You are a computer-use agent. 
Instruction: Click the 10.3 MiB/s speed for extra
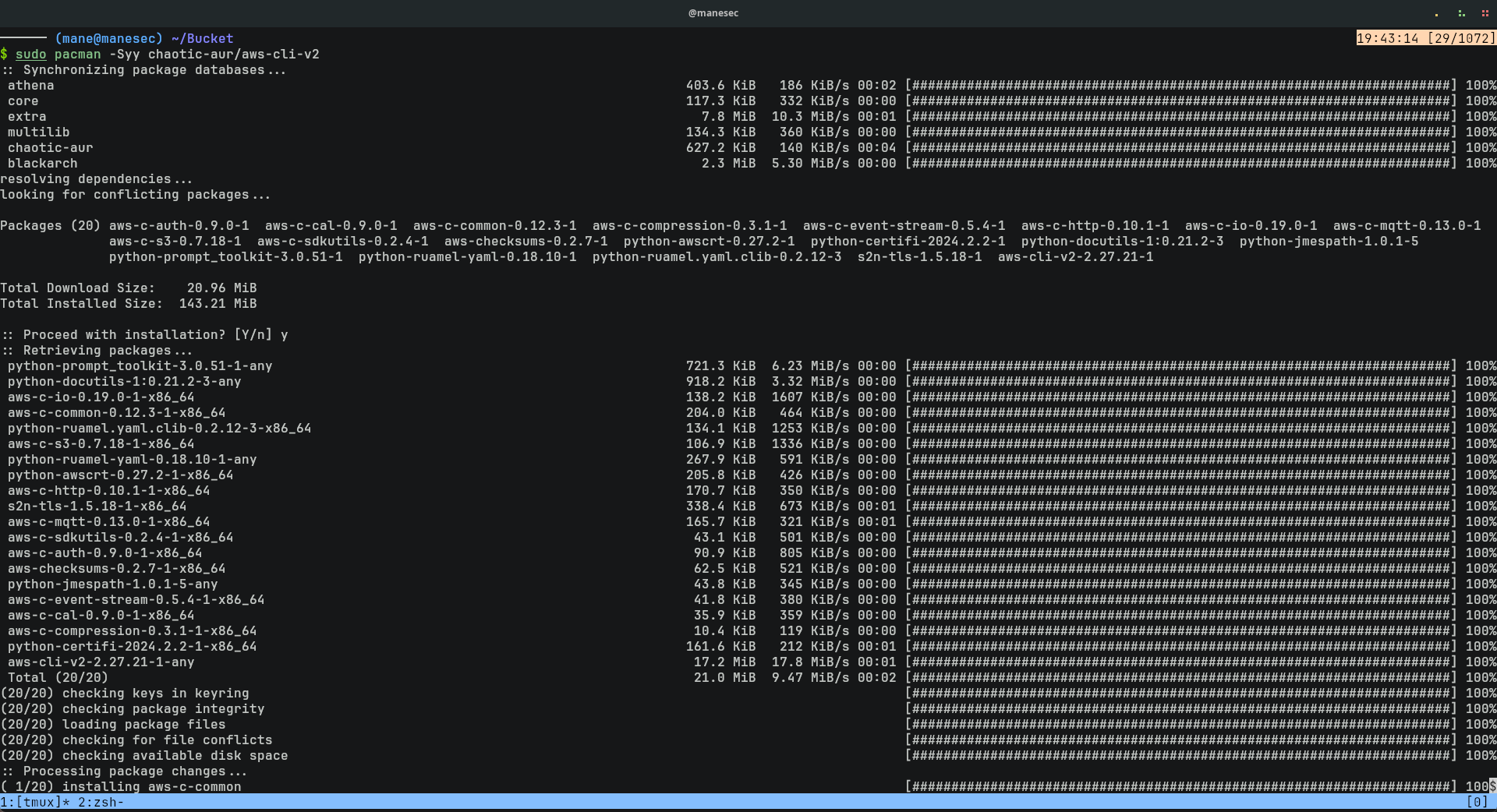pyautogui.click(x=810, y=116)
